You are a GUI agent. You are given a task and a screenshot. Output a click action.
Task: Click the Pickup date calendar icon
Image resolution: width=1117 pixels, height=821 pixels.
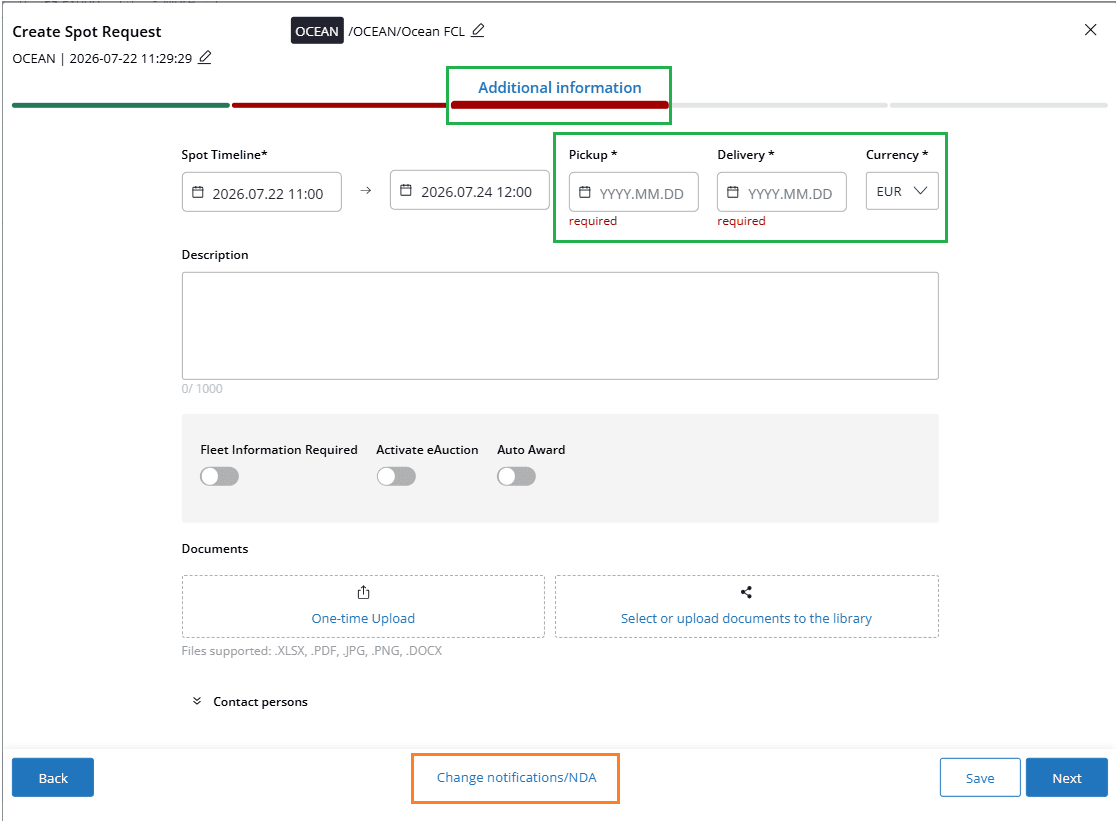tap(585, 192)
